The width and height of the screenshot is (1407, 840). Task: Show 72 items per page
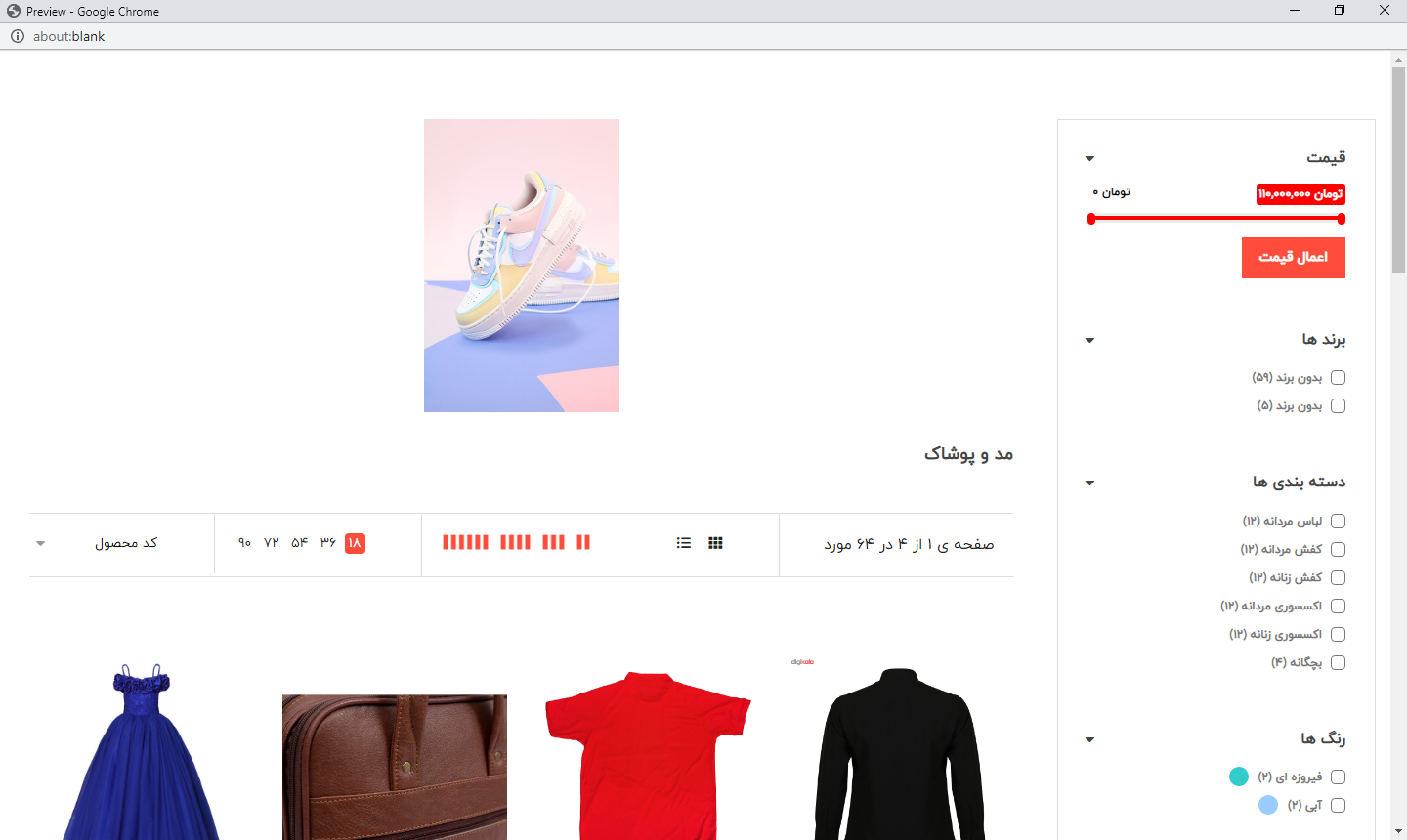click(x=271, y=542)
